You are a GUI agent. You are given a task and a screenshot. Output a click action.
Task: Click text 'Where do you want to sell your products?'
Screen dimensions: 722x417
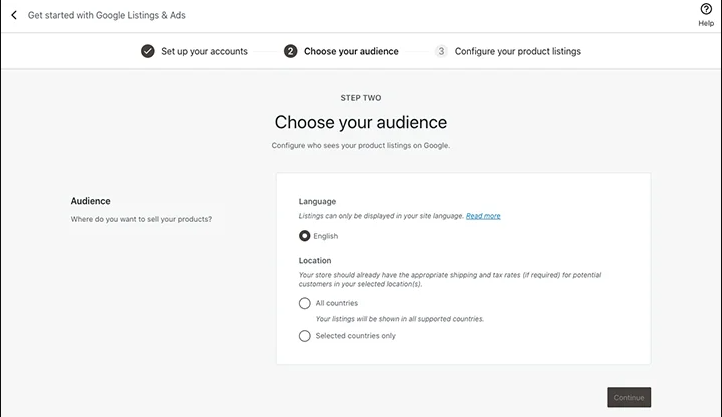click(x=141, y=219)
